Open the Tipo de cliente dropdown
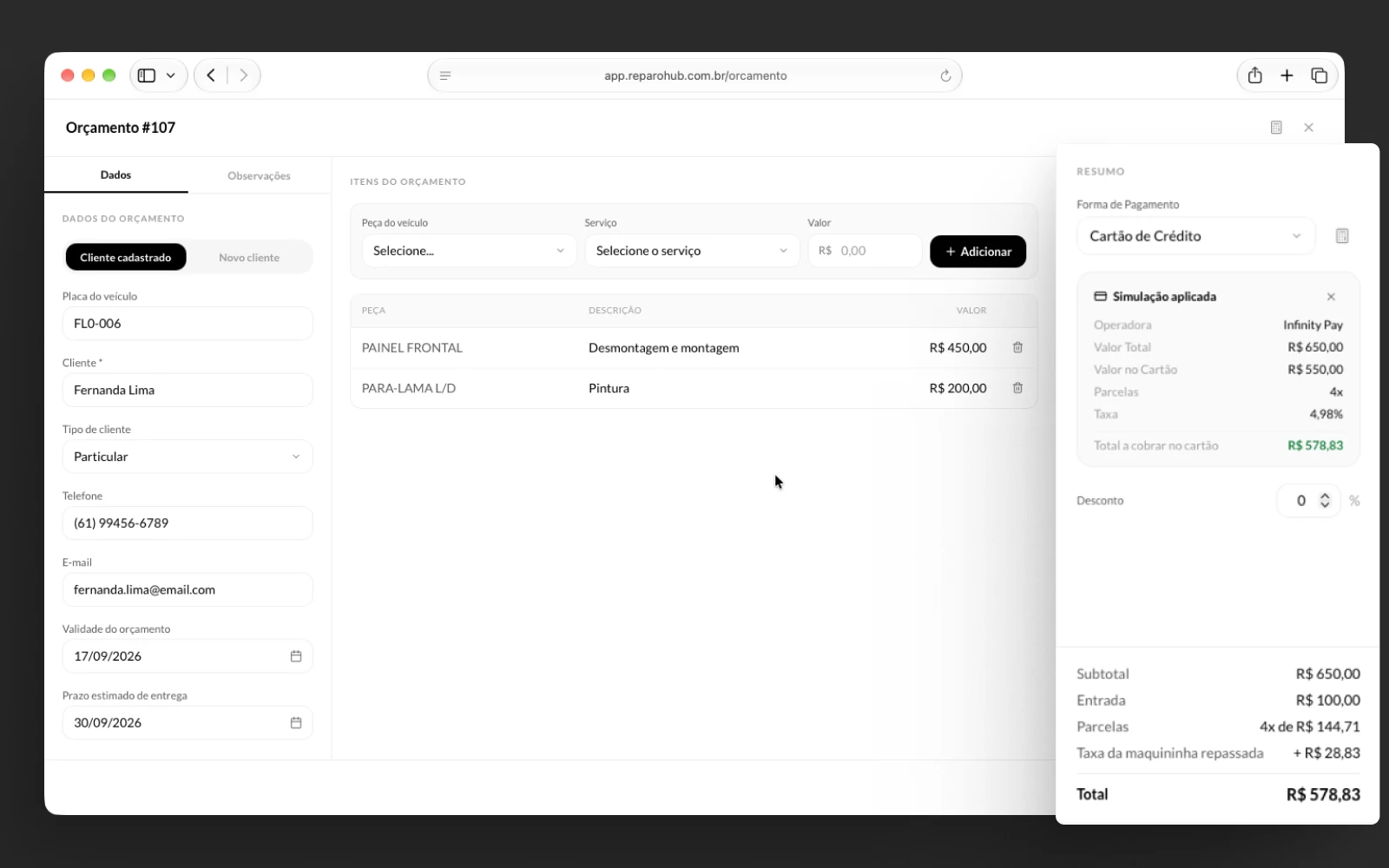This screenshot has height=868, width=1389. point(188,457)
